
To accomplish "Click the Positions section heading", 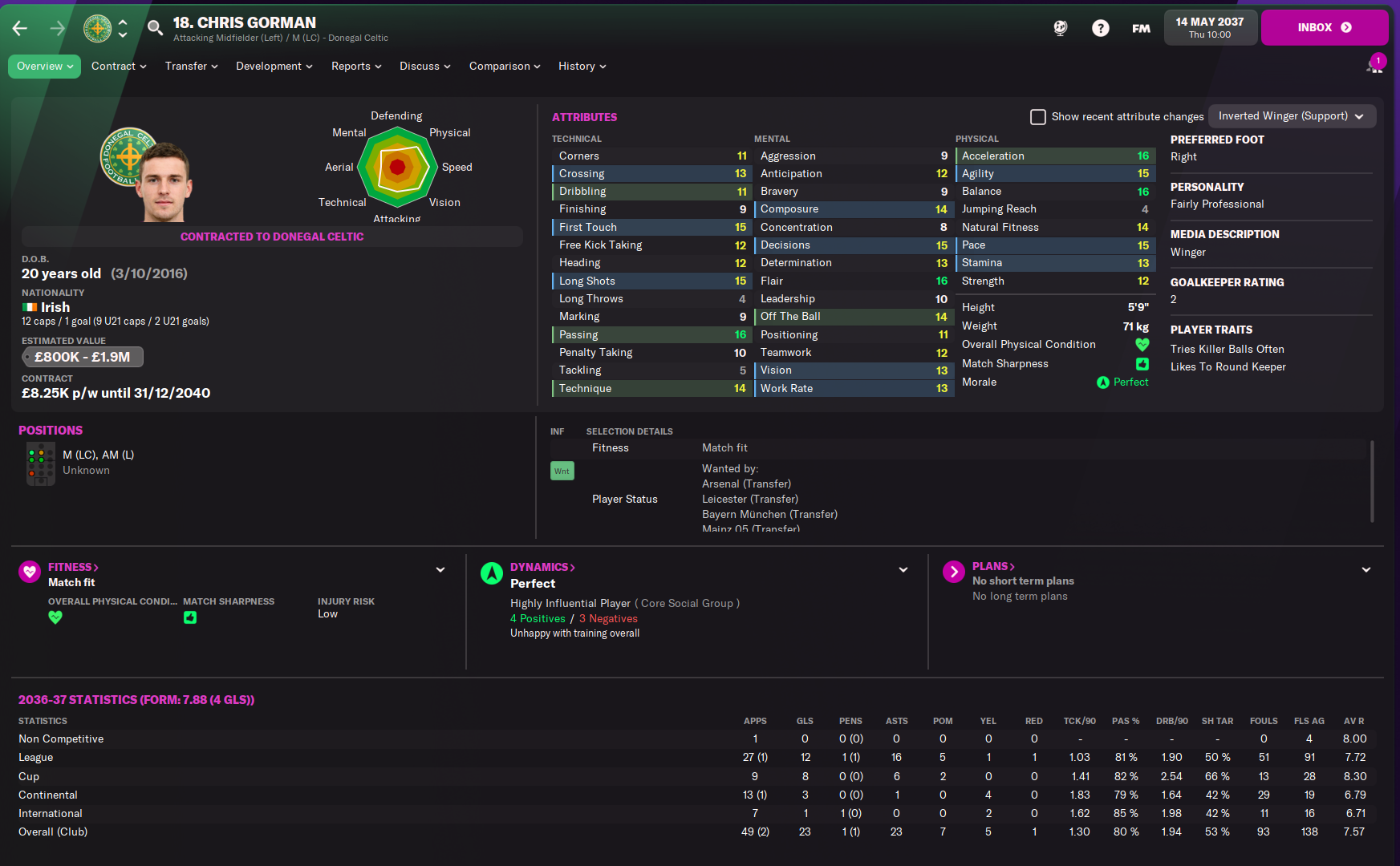I will [x=51, y=431].
